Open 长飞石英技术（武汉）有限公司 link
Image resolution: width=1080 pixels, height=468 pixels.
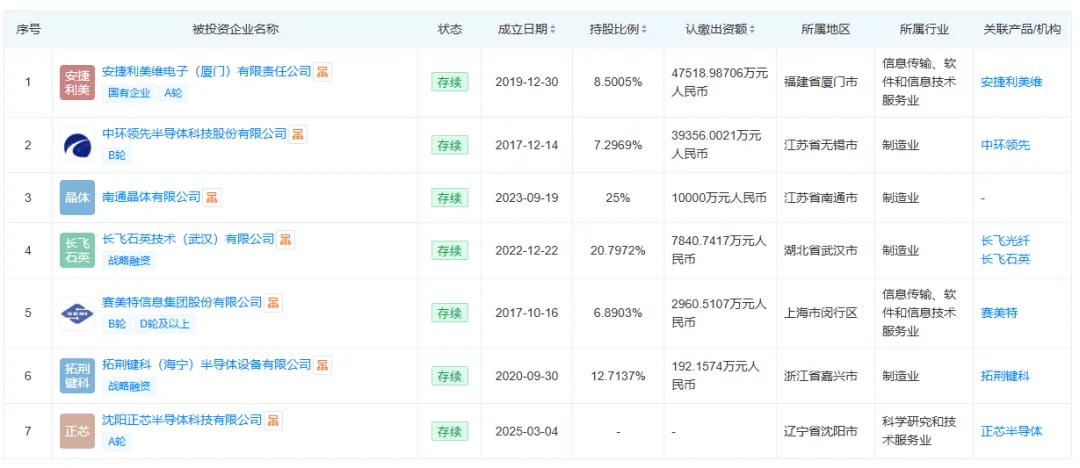click(x=188, y=239)
